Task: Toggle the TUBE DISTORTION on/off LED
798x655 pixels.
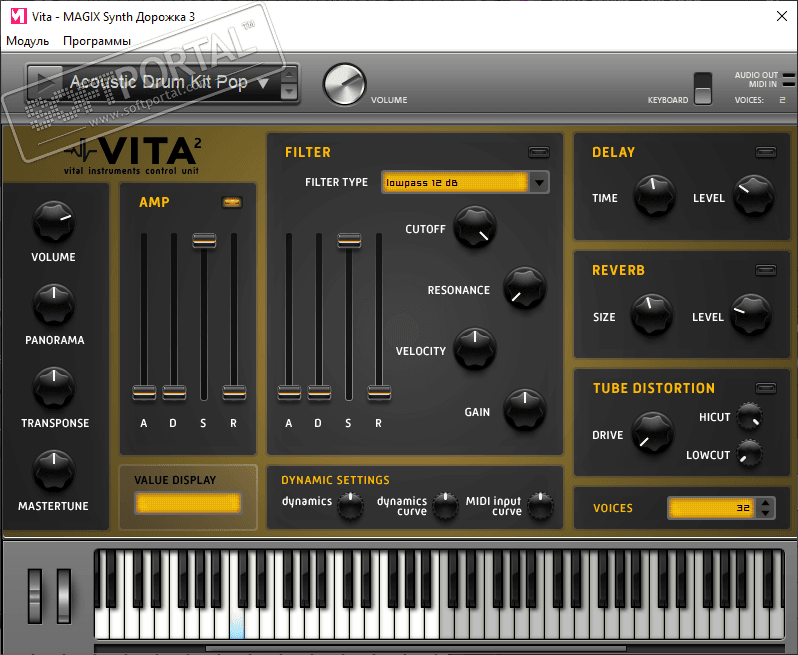Action: pos(765,388)
